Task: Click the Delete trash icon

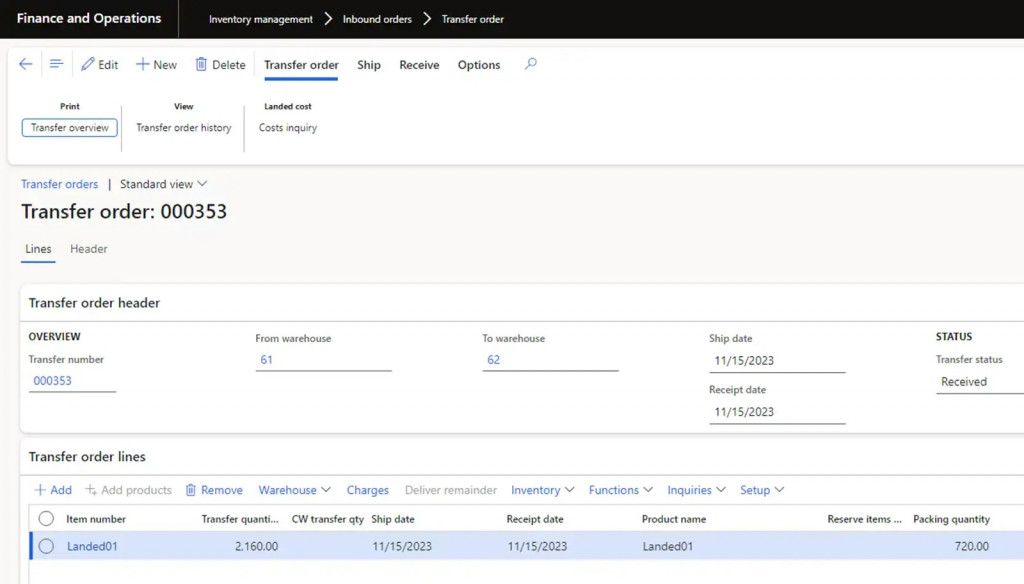Action: 201,64
